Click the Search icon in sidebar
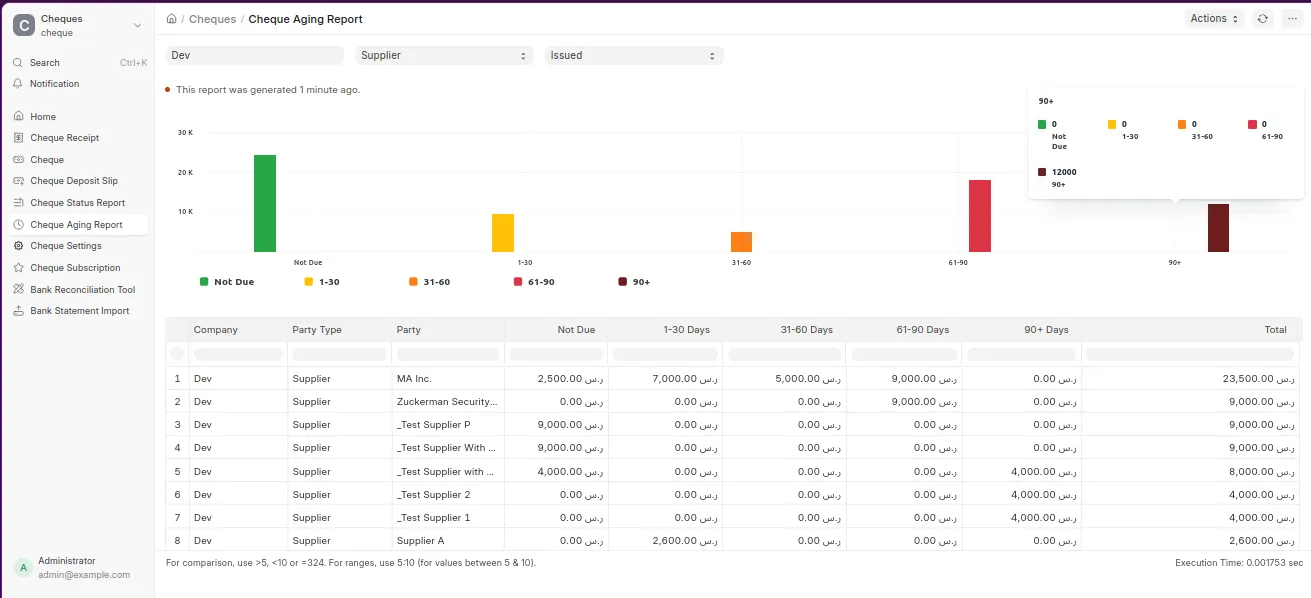Image resolution: width=1311 pixels, height=598 pixels. pos(18,63)
